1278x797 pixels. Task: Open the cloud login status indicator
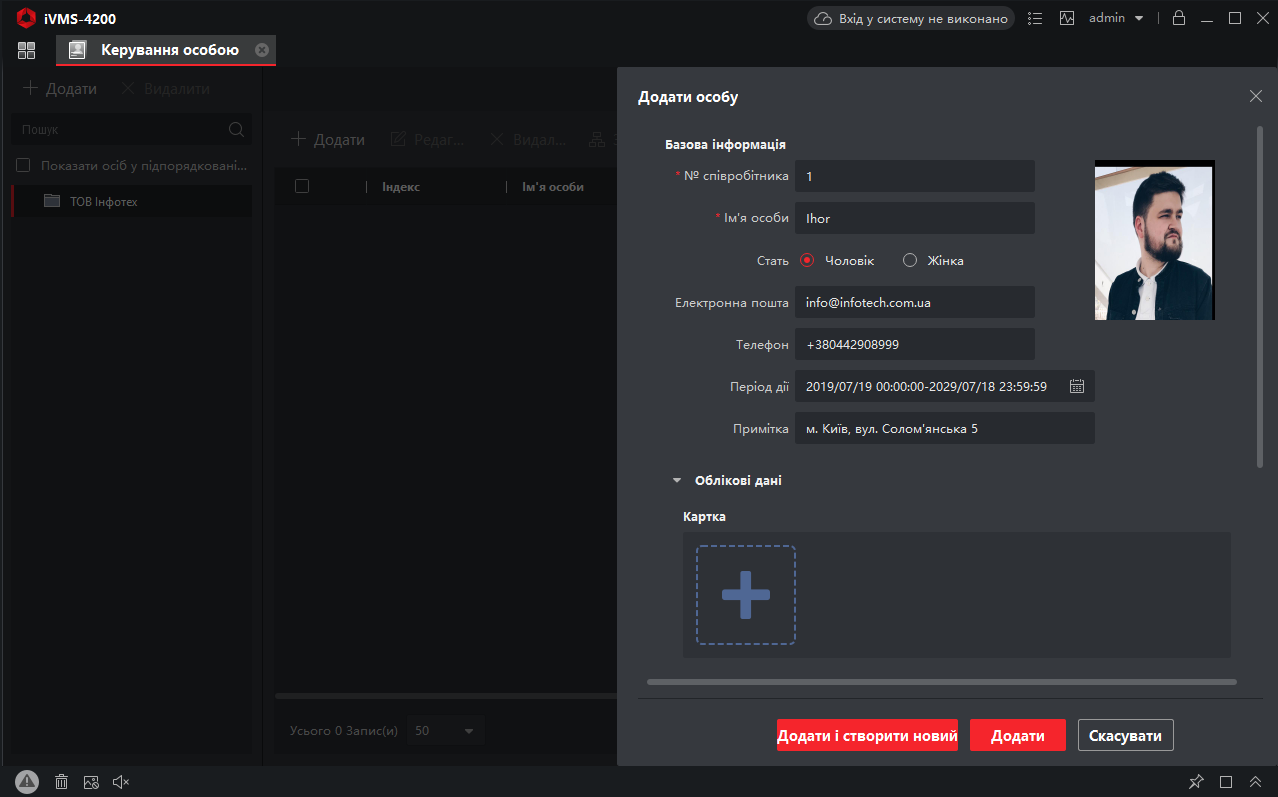(911, 18)
